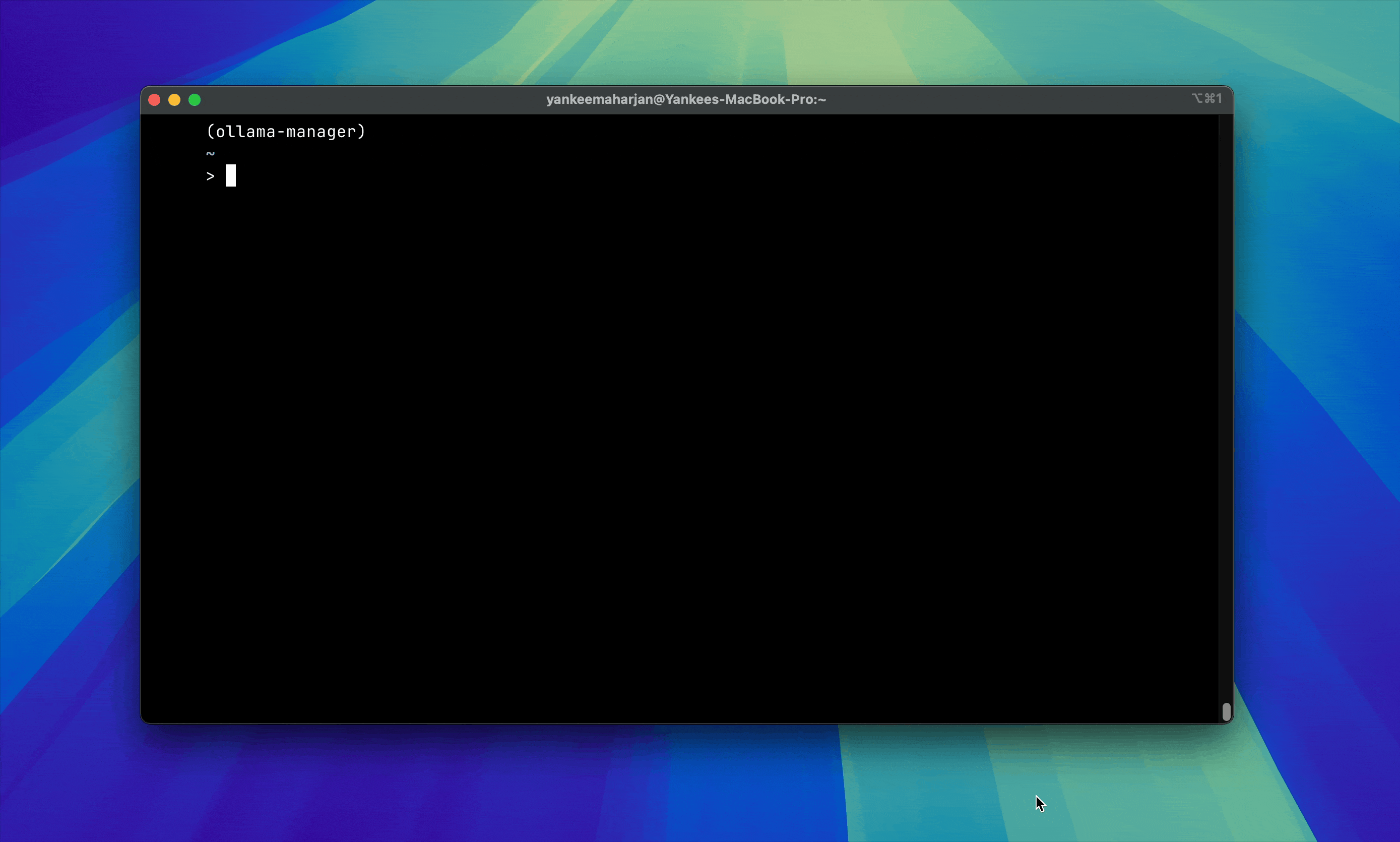
Task: Click the word "manager" in environment text
Action: [x=321, y=132]
